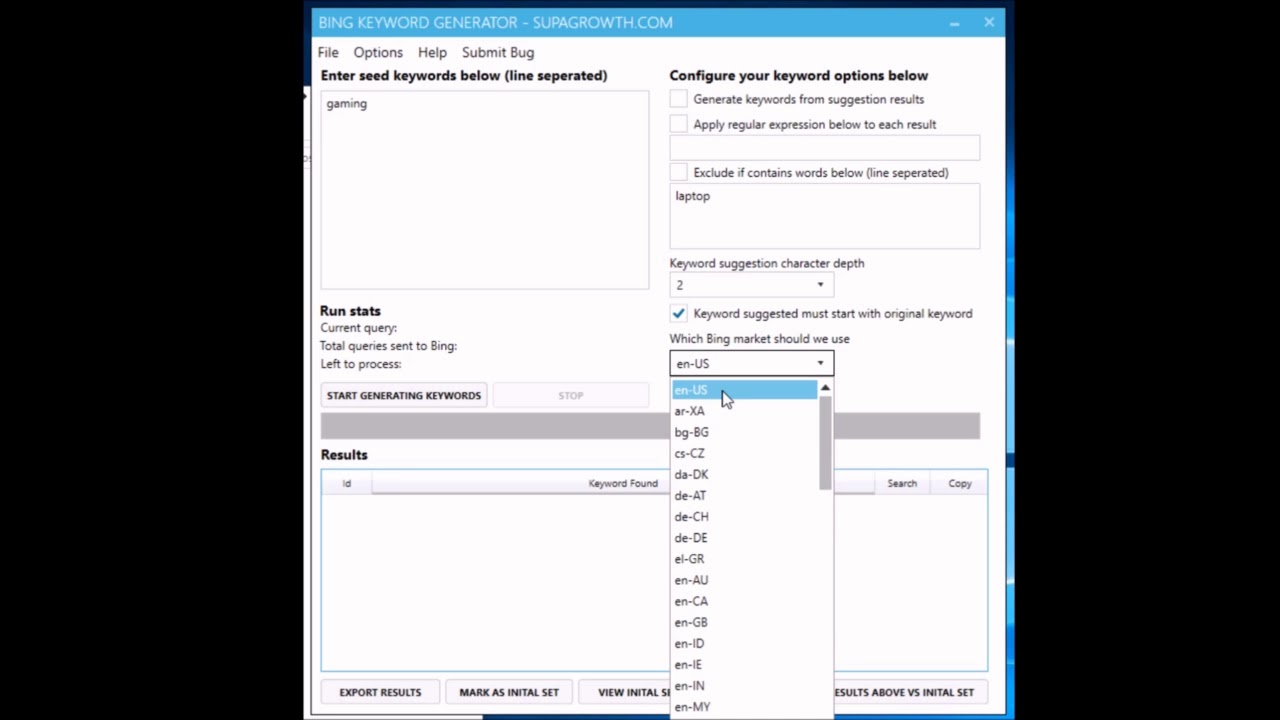Select en-IN in the market list

point(745,686)
